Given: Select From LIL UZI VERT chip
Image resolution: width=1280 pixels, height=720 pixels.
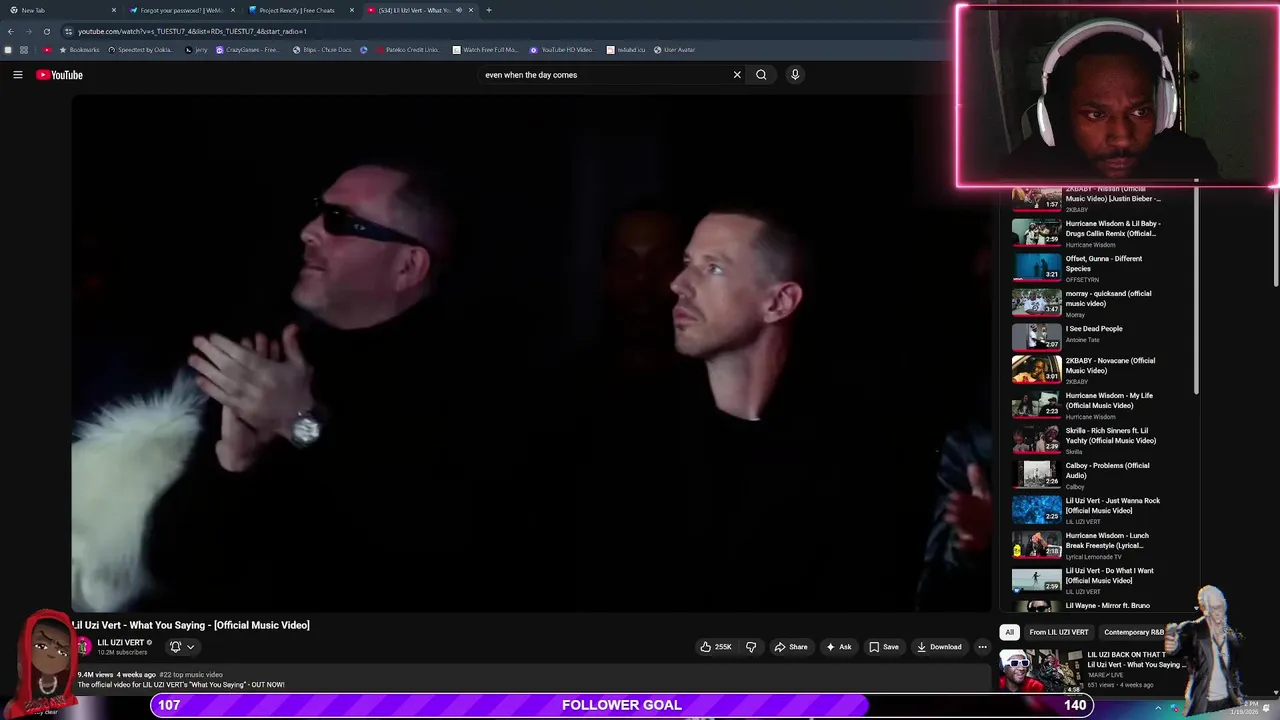Looking at the screenshot, I should (x=1059, y=632).
